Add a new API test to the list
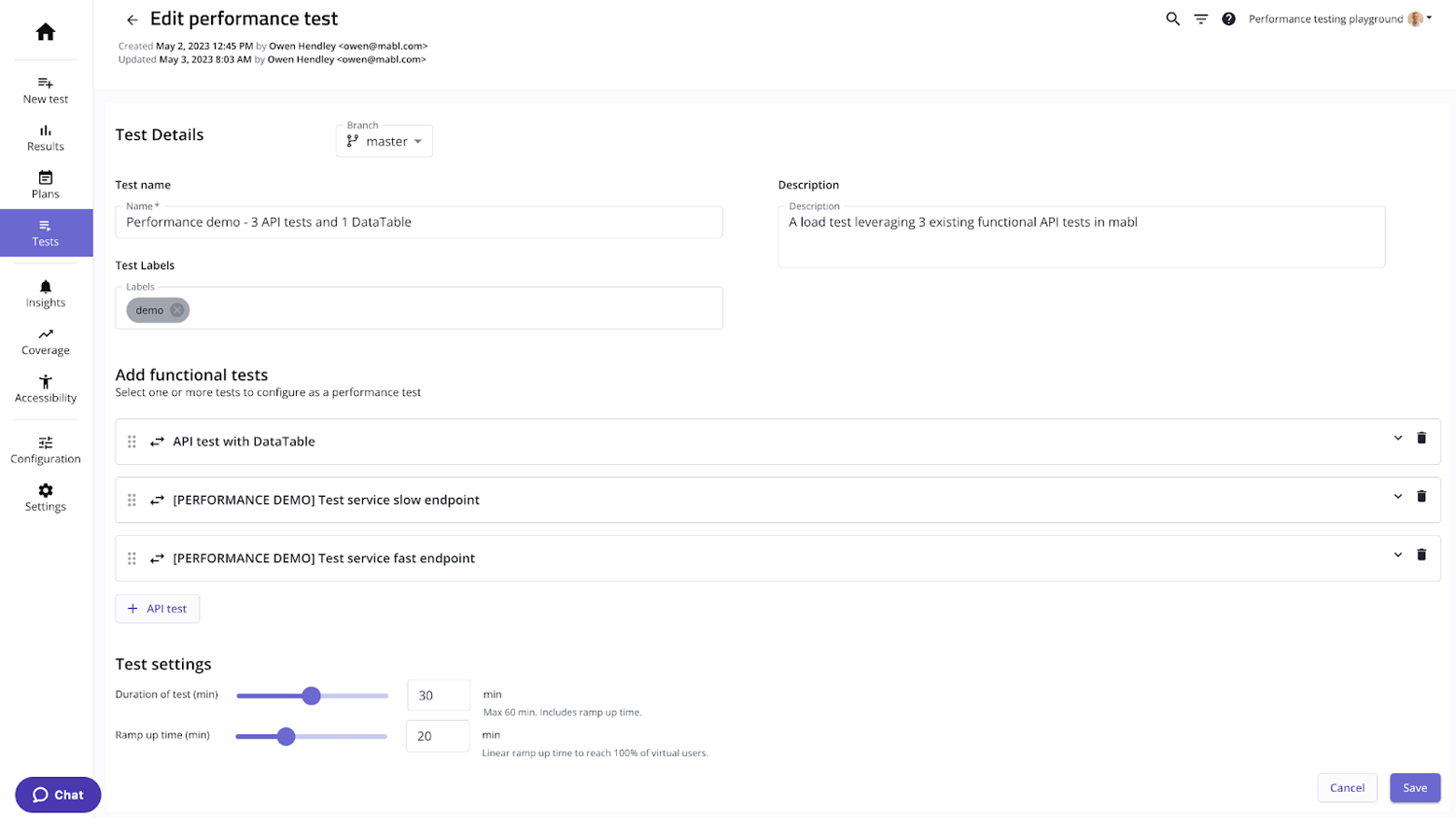 [x=157, y=608]
